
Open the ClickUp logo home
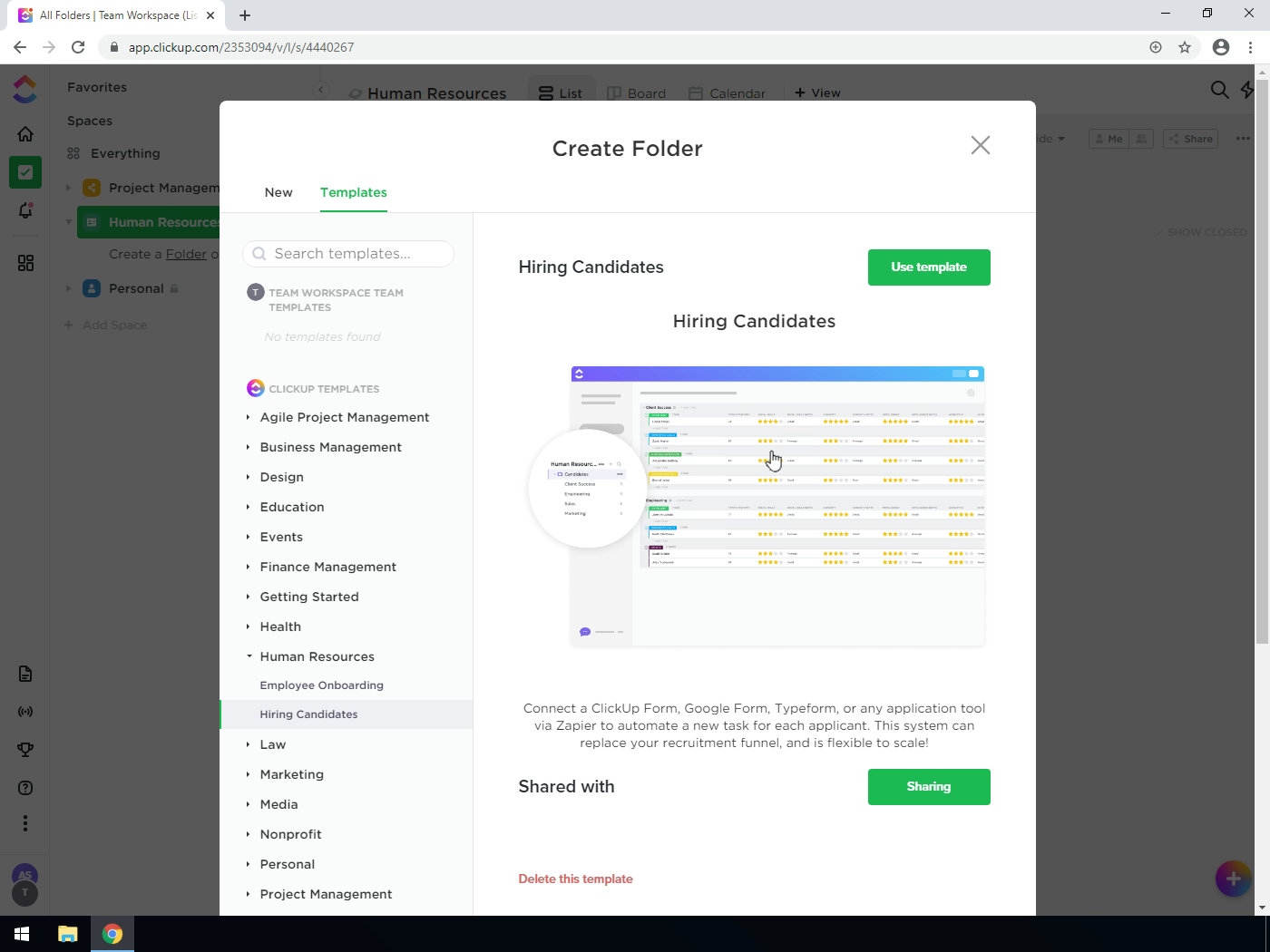coord(25,88)
